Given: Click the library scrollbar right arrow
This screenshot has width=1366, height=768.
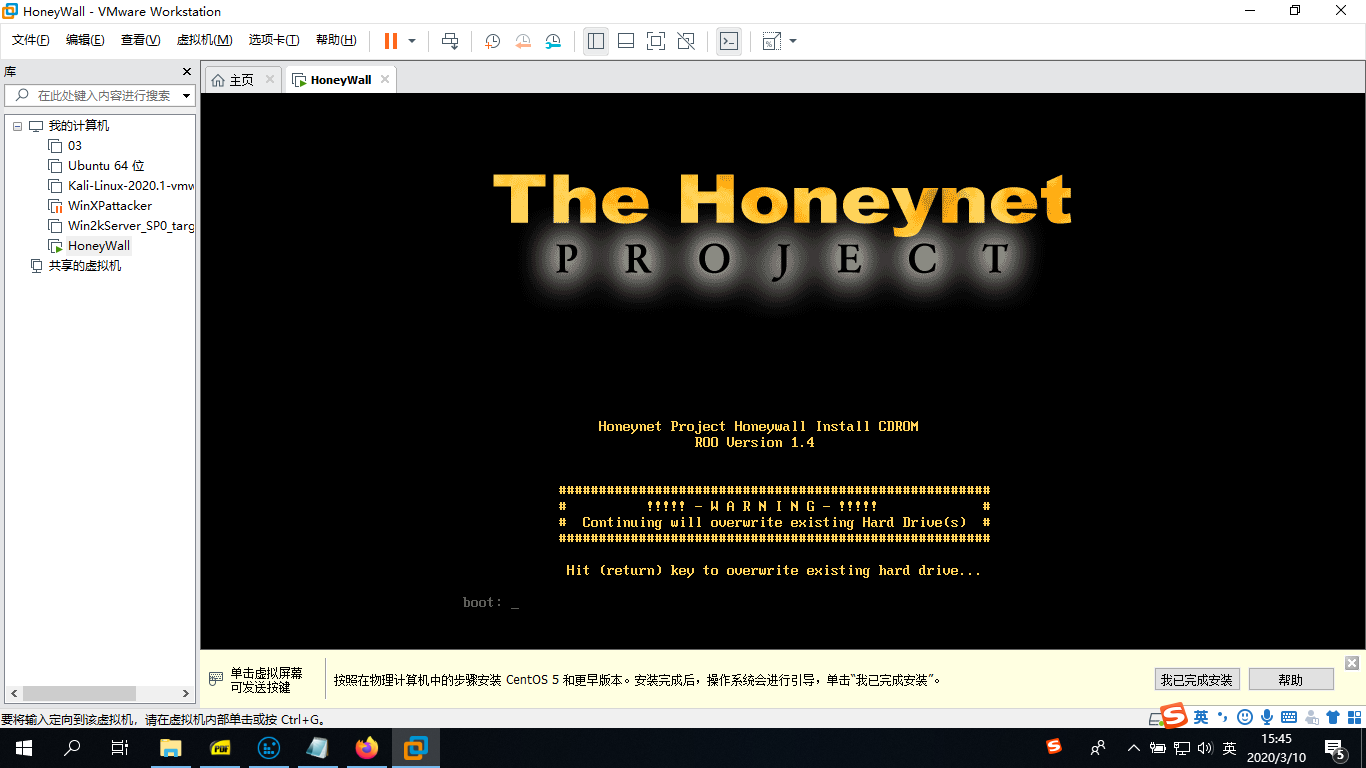Looking at the screenshot, I should tap(185, 693).
